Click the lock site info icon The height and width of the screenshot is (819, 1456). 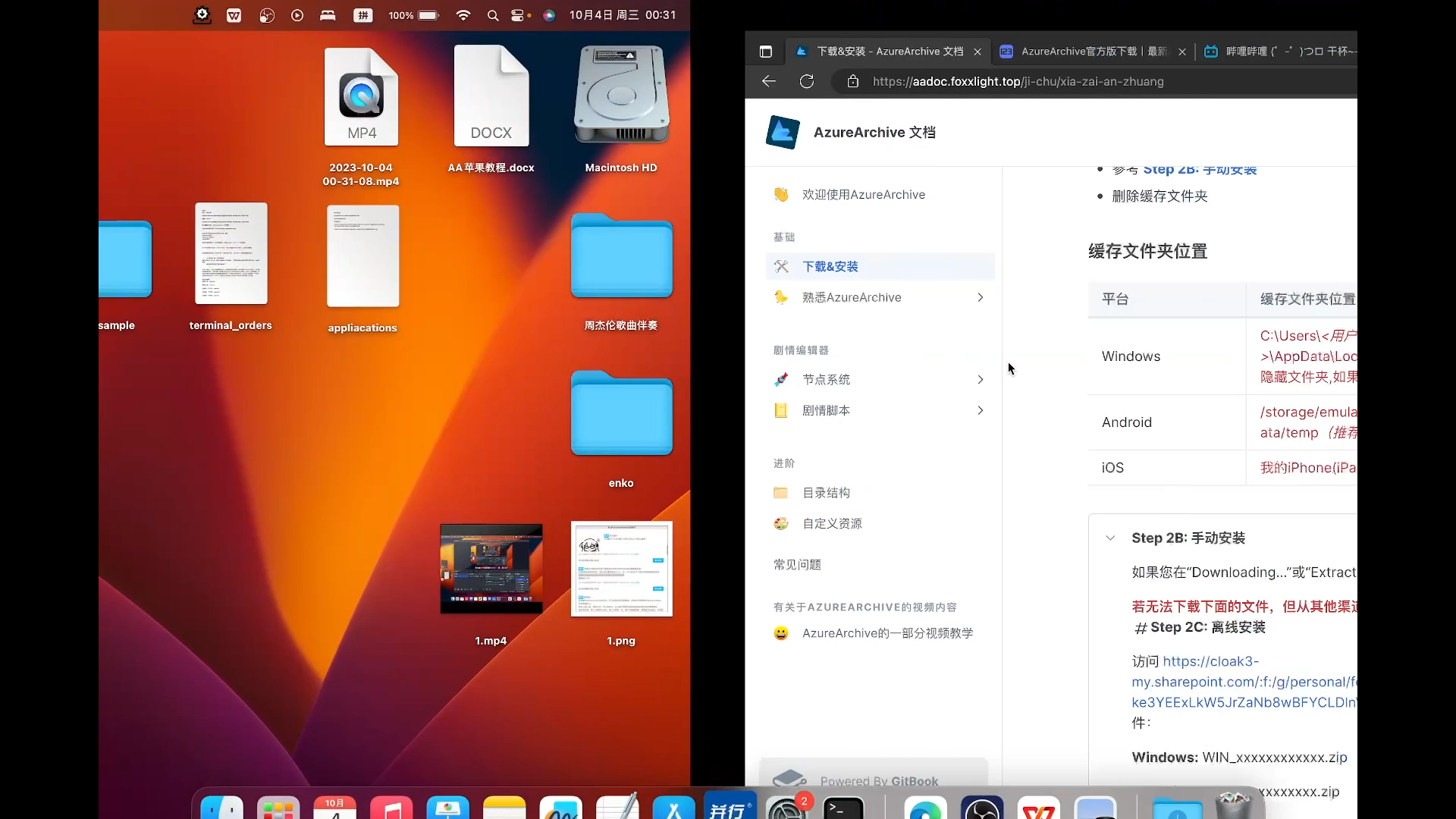click(x=853, y=81)
